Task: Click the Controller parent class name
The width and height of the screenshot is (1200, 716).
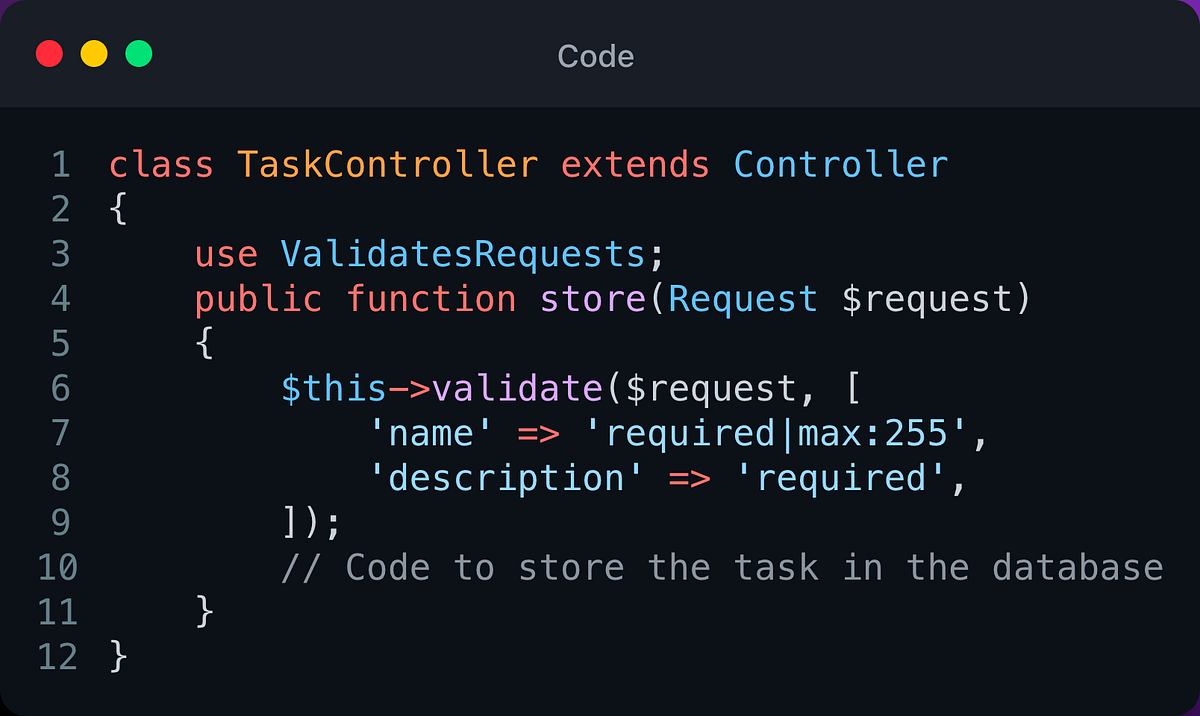Action: (x=841, y=164)
